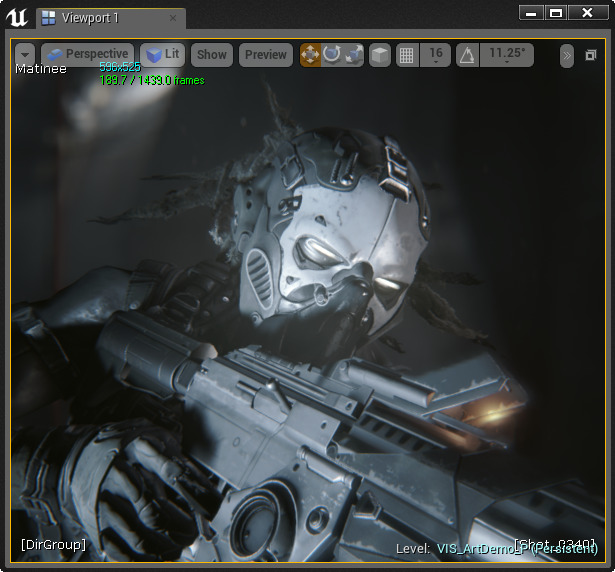This screenshot has width=615, height=572.
Task: Change the Lit view mode
Action: coord(163,54)
